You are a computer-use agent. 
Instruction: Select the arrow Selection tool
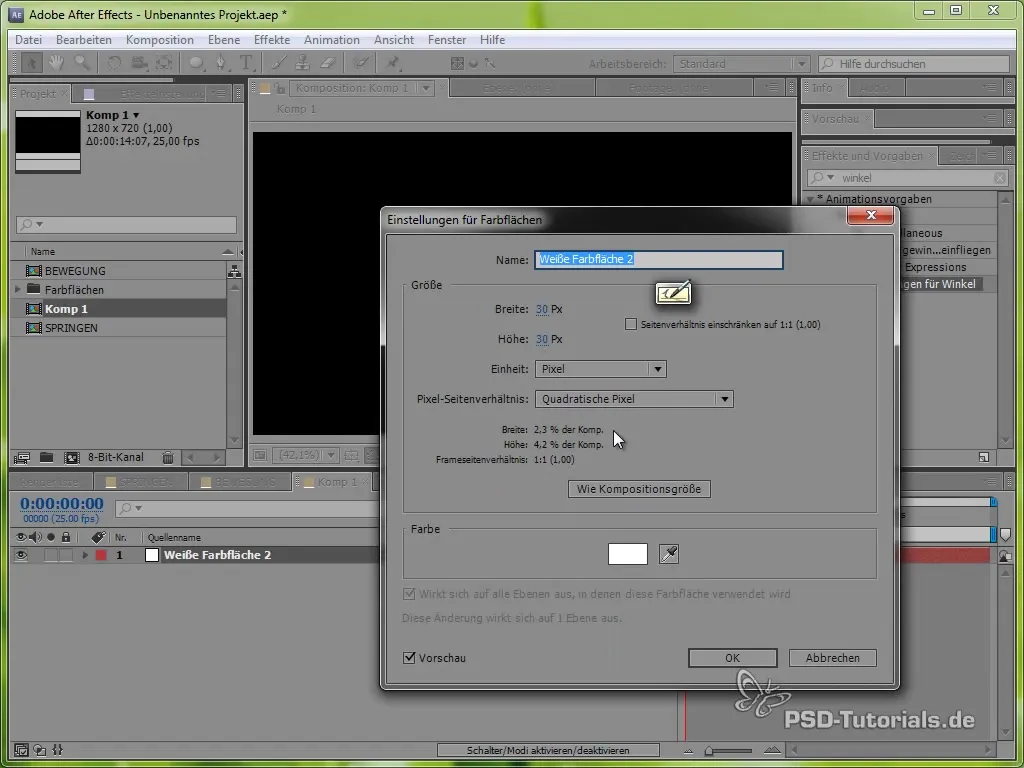tap(30, 63)
